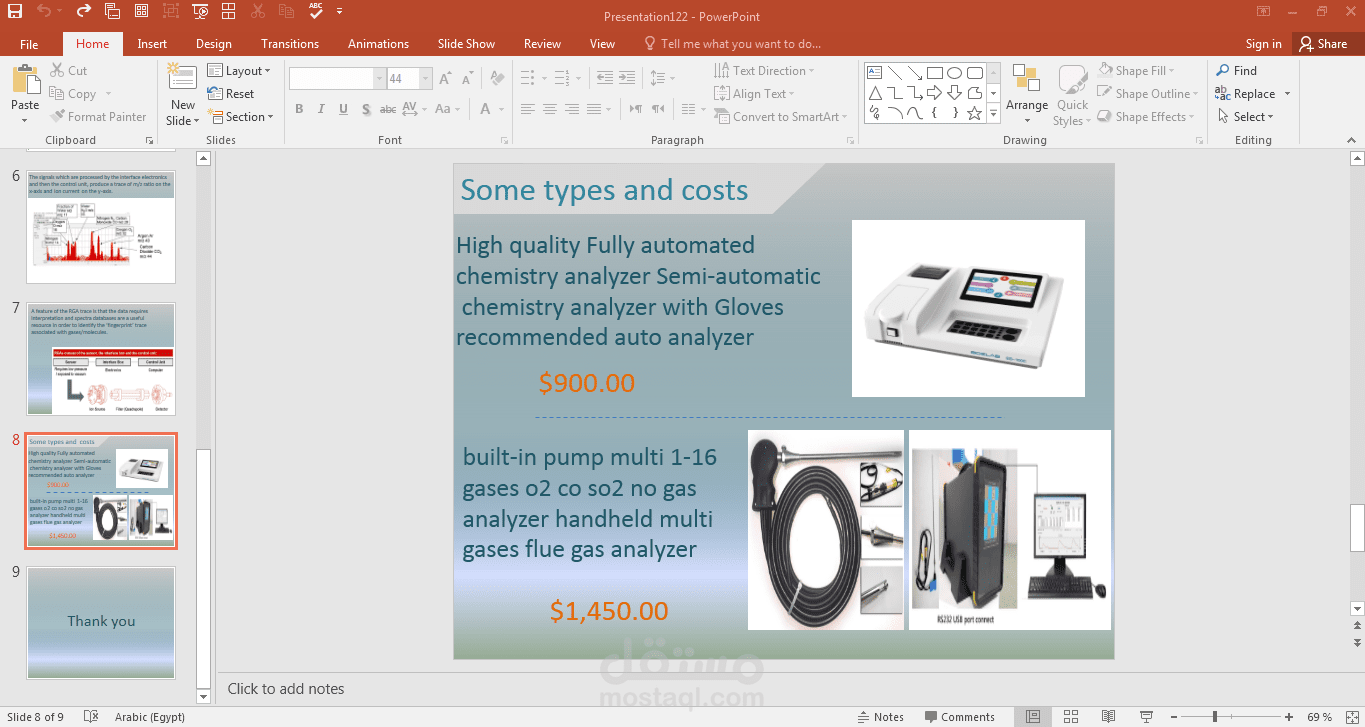
Task: Insert a text box shape
Action: pyautogui.click(x=872, y=71)
